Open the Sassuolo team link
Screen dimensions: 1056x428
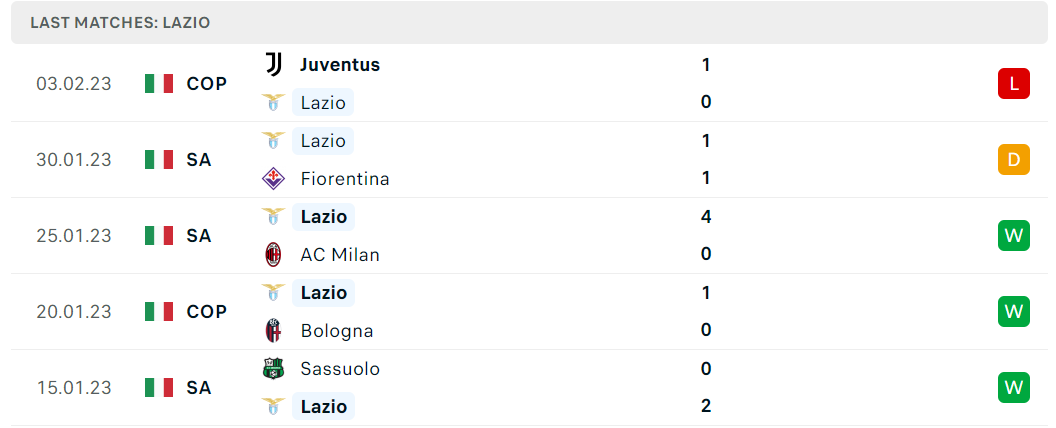click(340, 369)
